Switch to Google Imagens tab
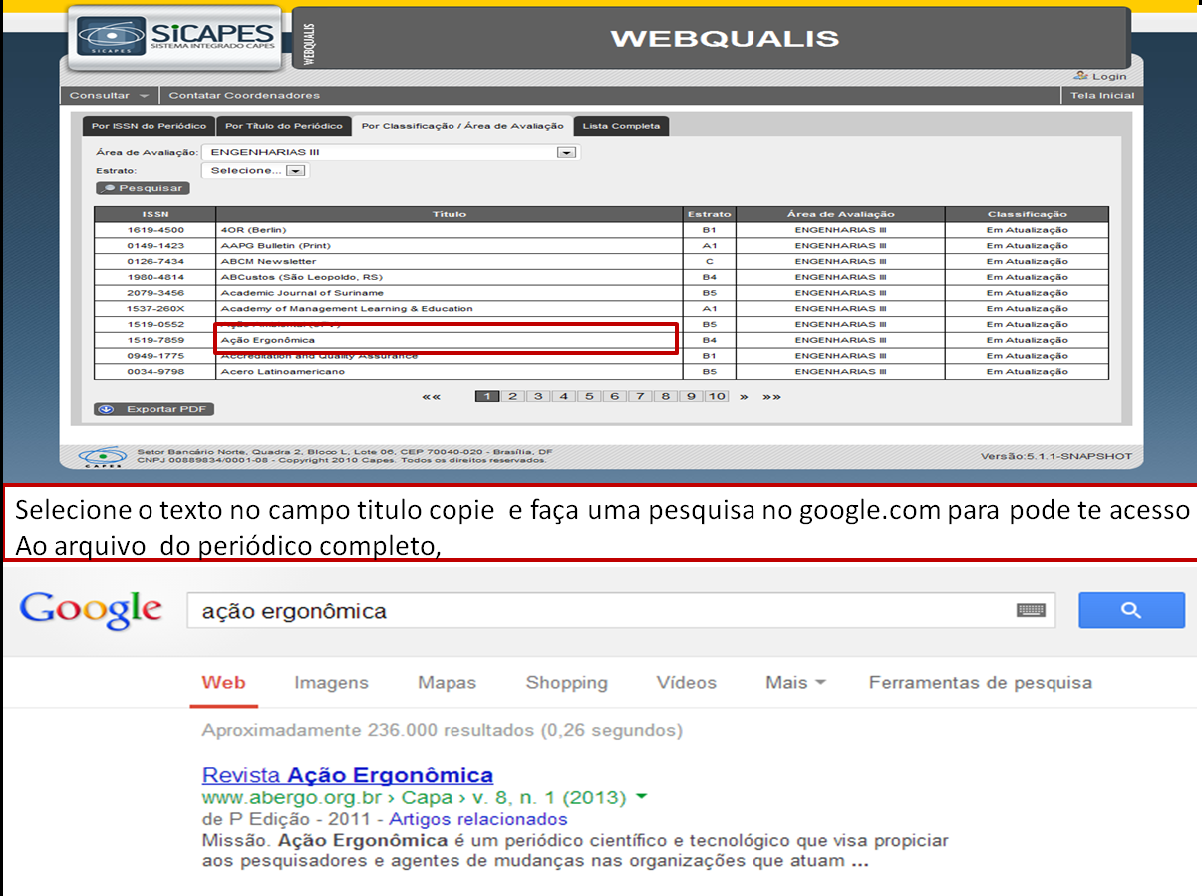Image resolution: width=1202 pixels, height=896 pixels. (331, 683)
